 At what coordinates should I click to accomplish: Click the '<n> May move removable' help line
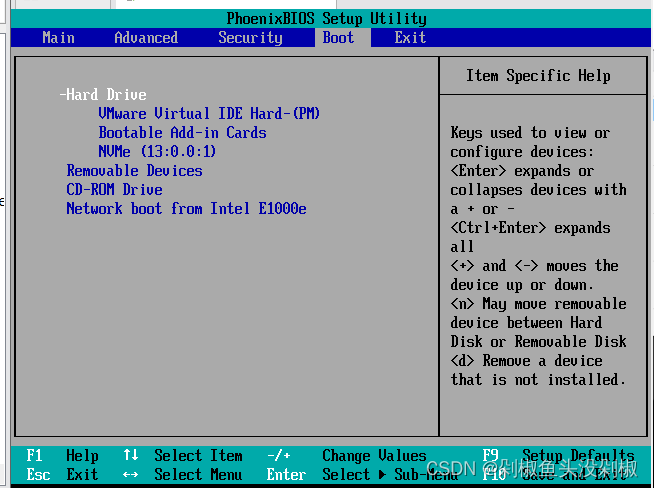click(x=538, y=304)
